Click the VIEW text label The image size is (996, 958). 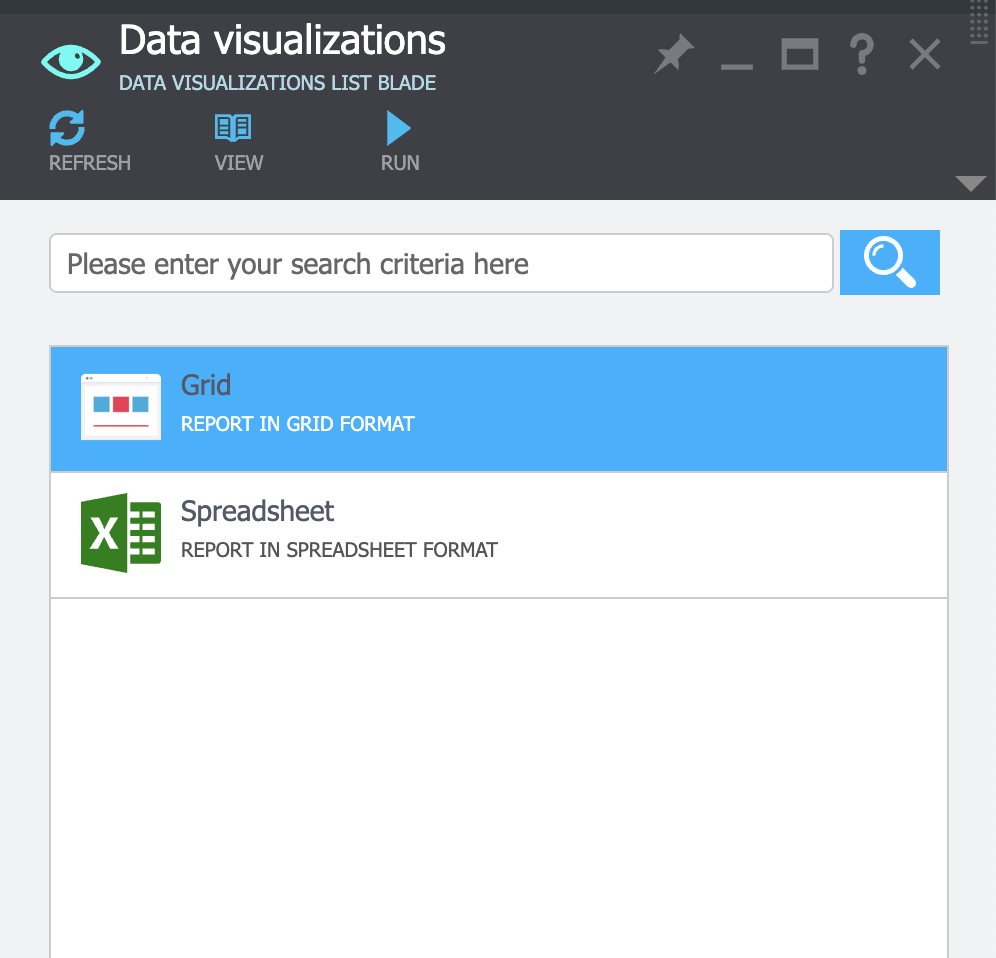239,163
